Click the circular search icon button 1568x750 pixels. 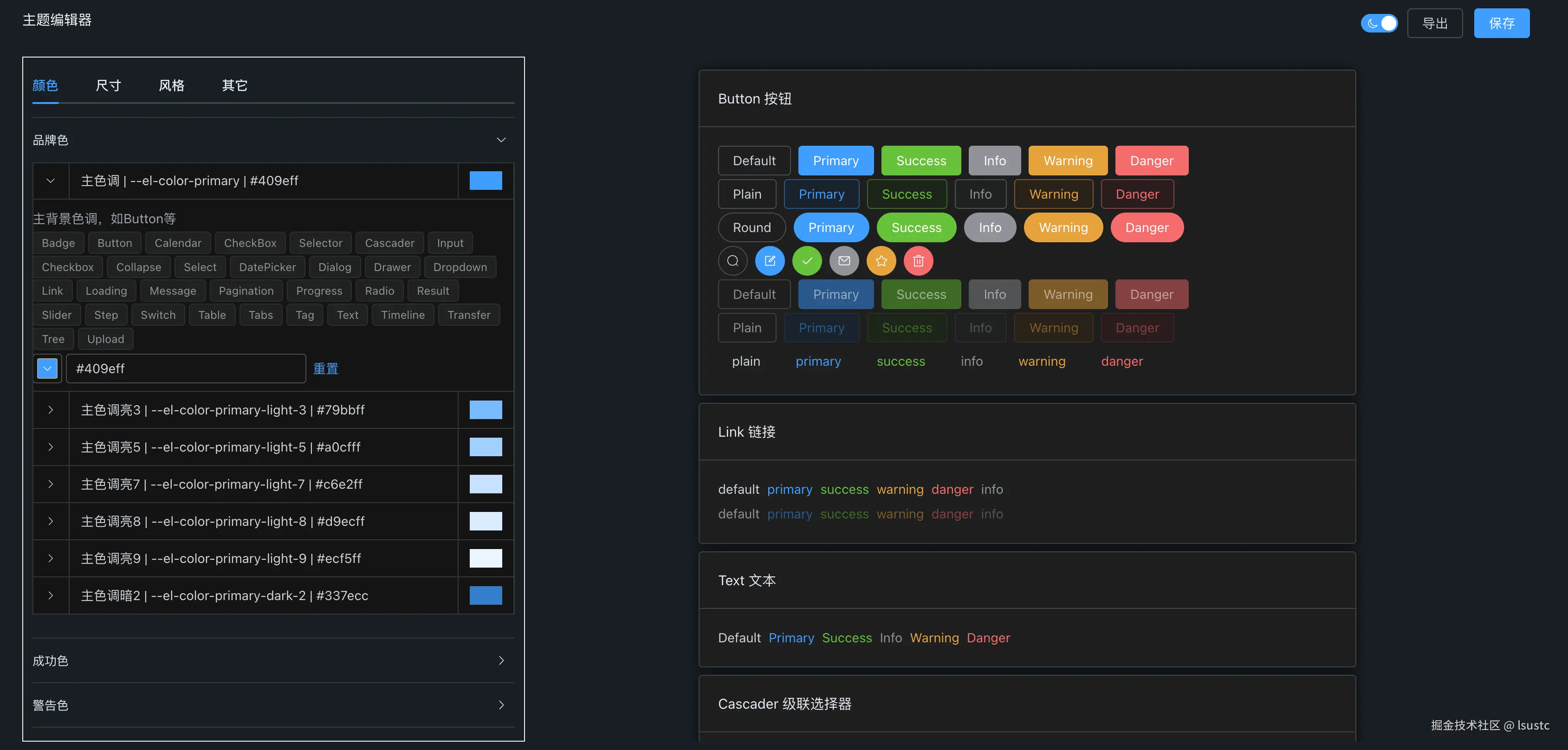[x=733, y=261]
